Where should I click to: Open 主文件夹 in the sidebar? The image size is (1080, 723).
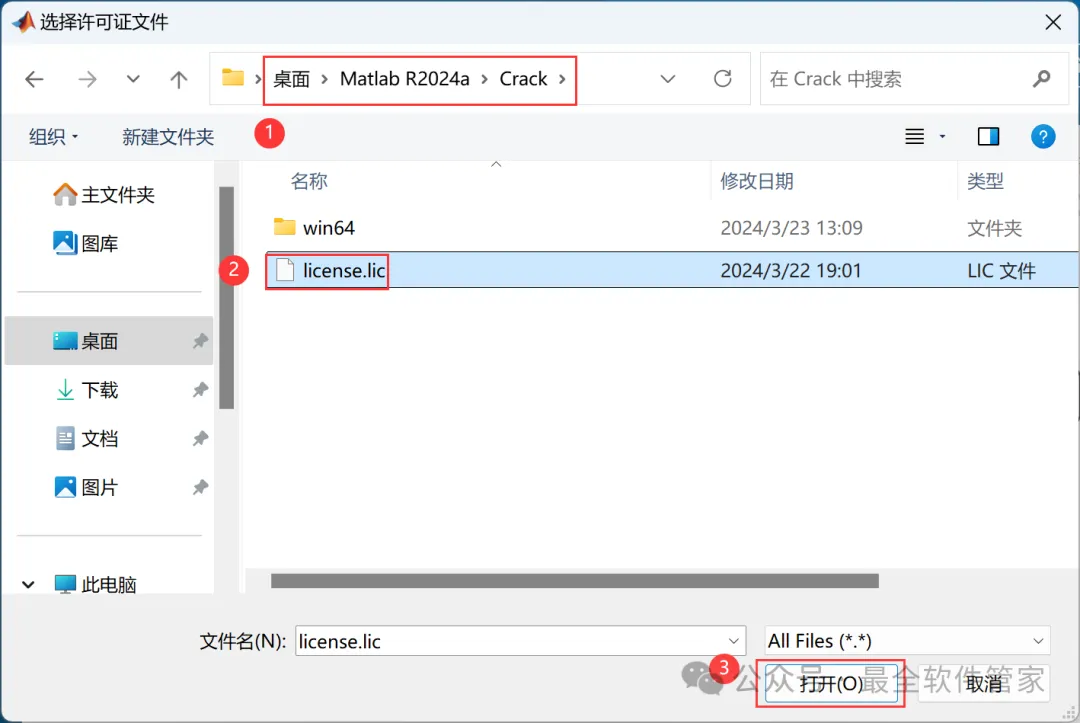(x=104, y=195)
